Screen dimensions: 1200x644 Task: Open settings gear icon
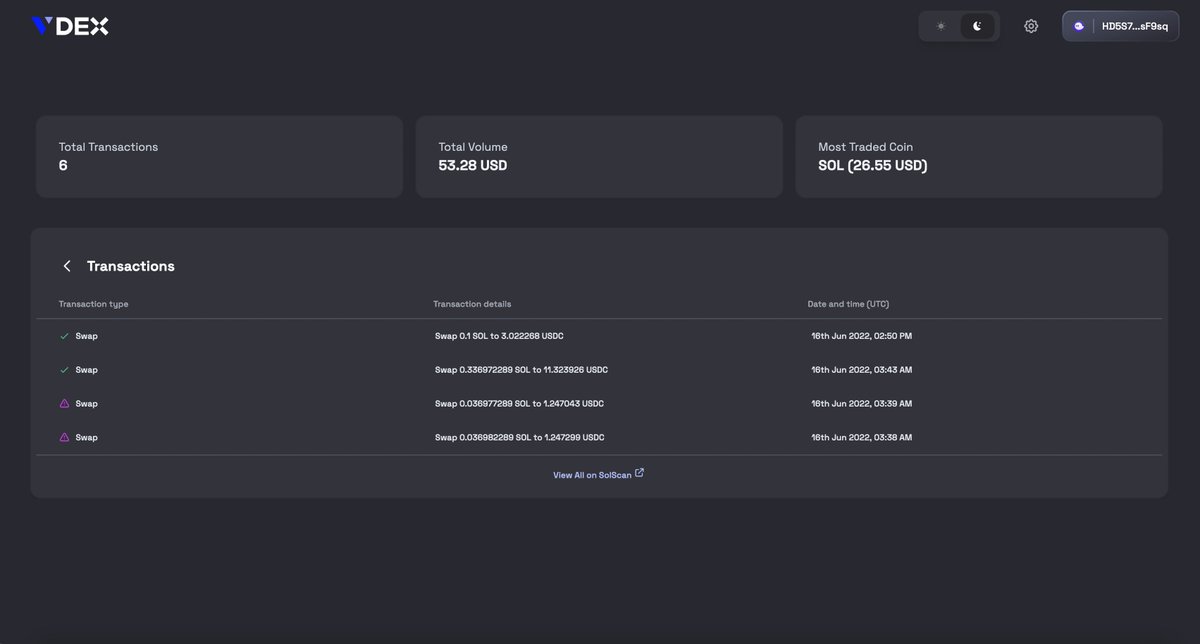point(1031,27)
